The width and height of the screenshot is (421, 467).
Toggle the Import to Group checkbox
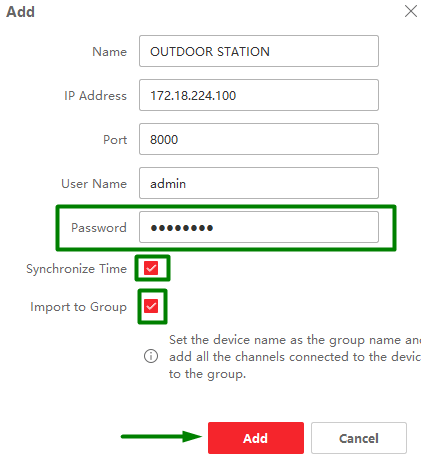[151, 306]
